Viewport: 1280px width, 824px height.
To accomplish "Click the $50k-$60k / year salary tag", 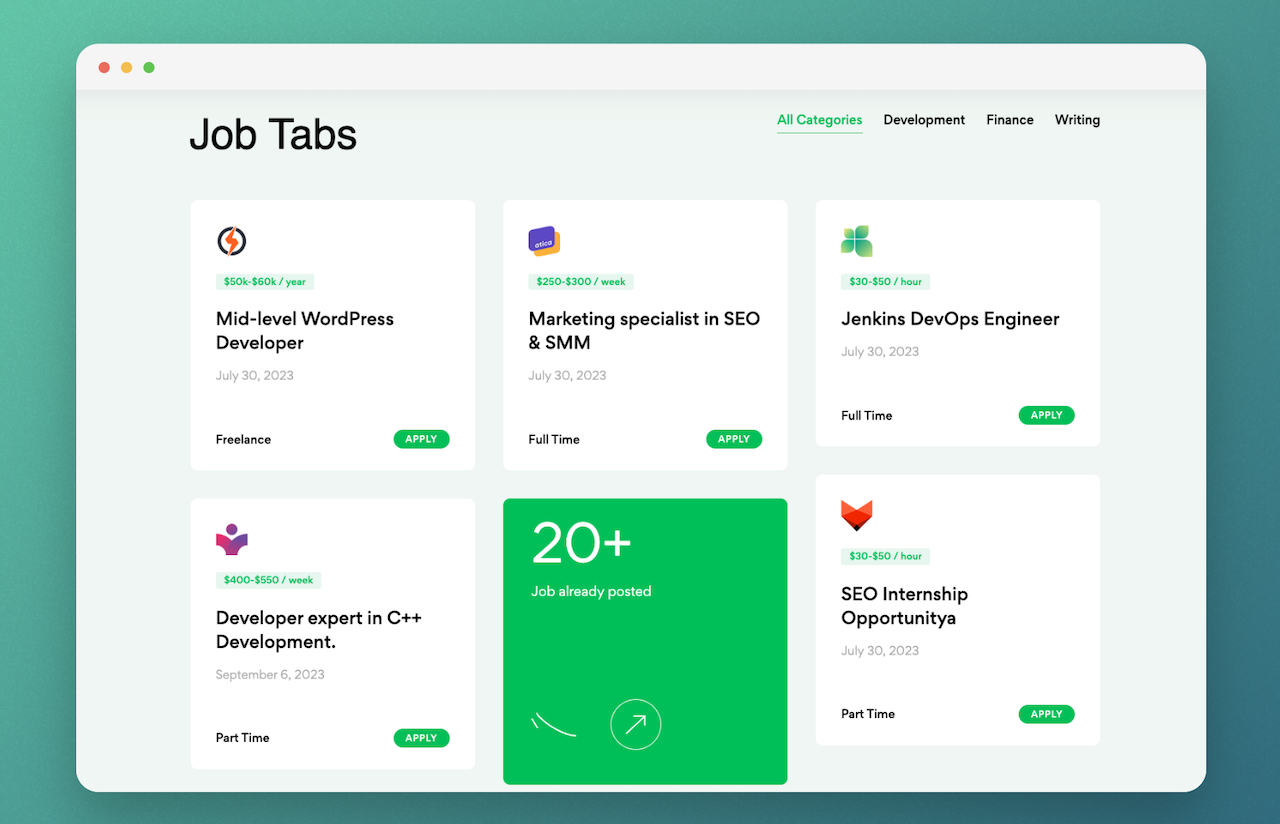I will [265, 282].
